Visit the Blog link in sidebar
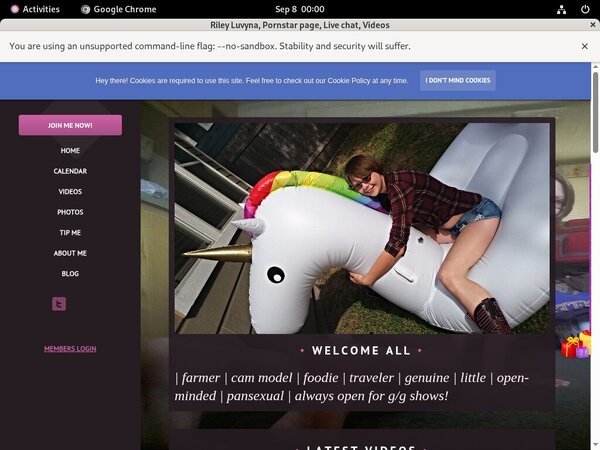Viewport: 600px width, 450px height. pos(70,274)
